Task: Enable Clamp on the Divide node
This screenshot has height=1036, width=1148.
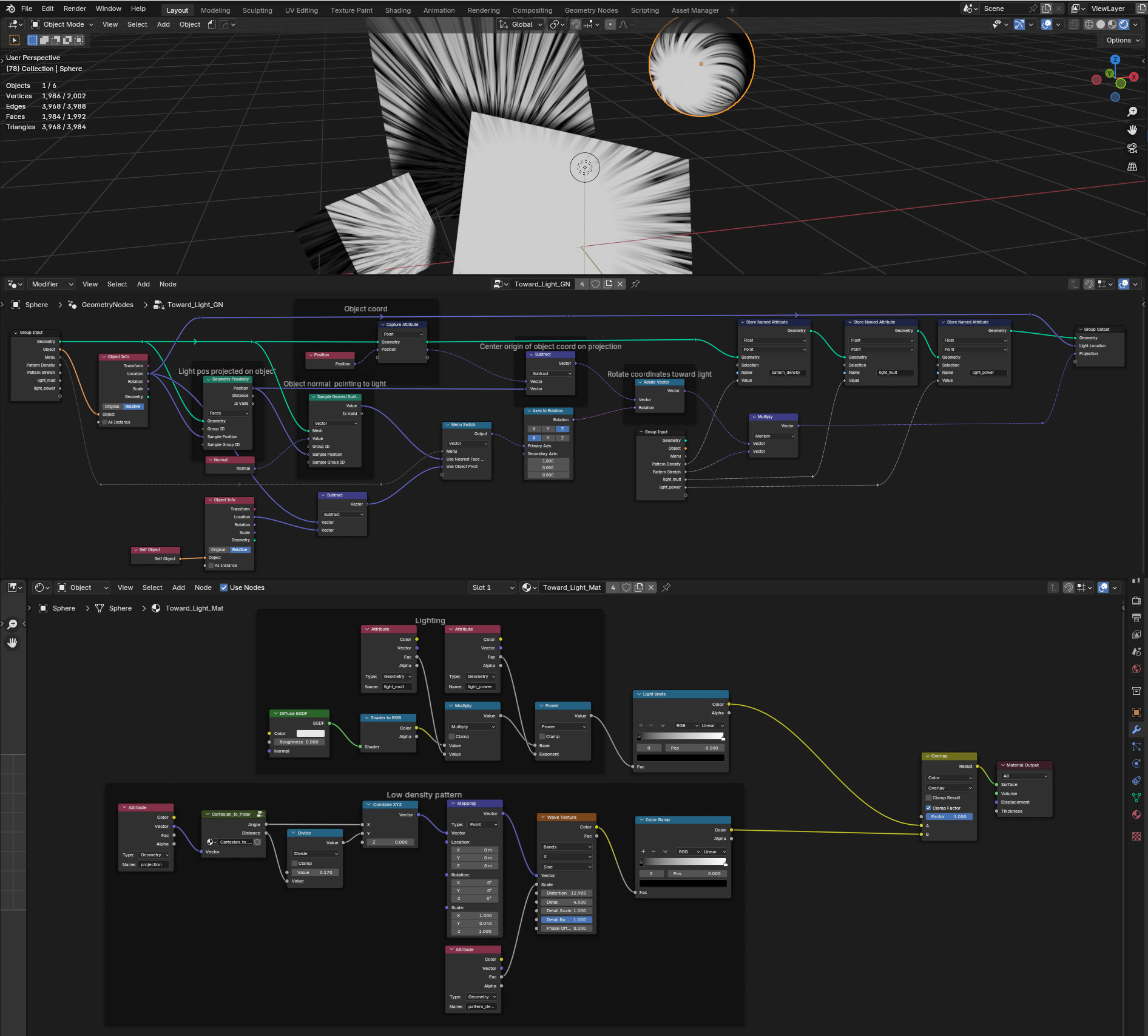Action: 294,863
